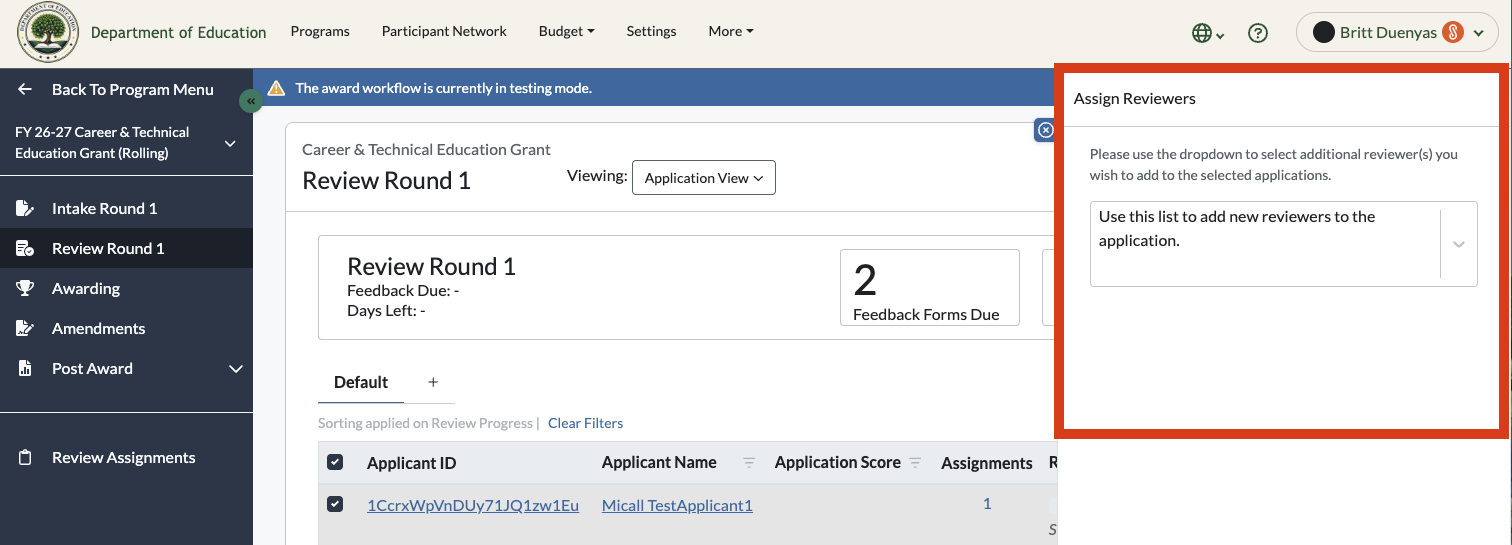Click the back arrow next to Back To Program Menu
The width and height of the screenshot is (1512, 545).
pyautogui.click(x=25, y=89)
